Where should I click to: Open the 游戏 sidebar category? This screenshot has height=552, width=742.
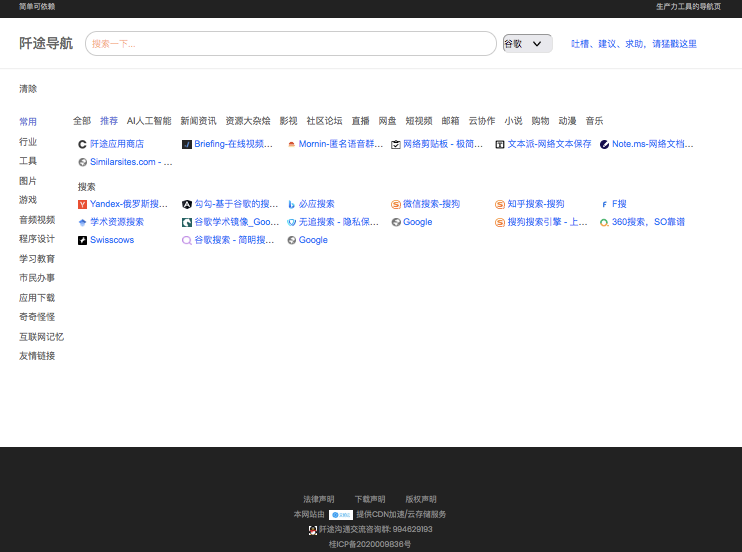pyautogui.click(x=28, y=200)
